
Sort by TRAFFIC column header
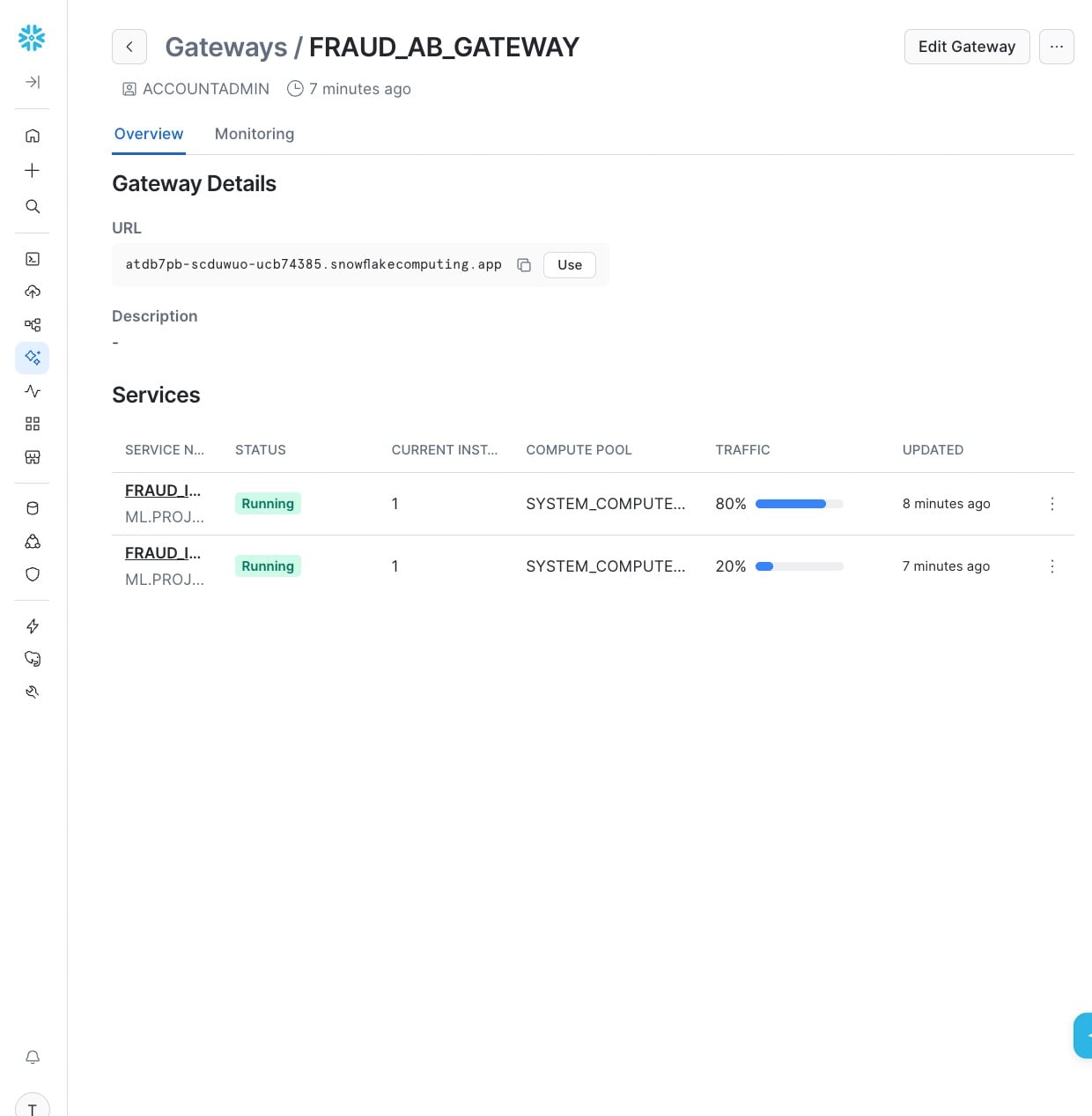(x=742, y=450)
